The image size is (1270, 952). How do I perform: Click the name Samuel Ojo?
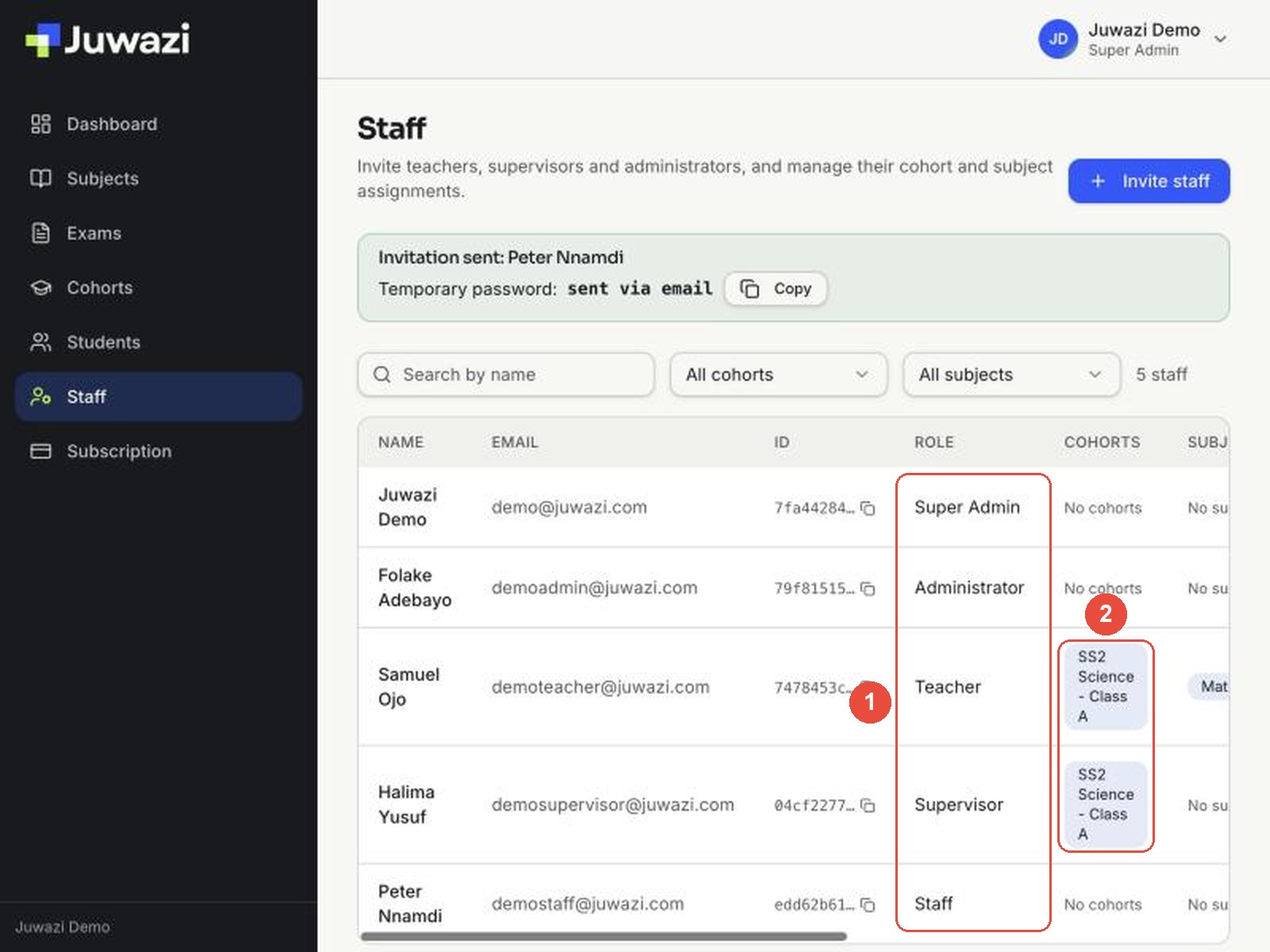409,687
